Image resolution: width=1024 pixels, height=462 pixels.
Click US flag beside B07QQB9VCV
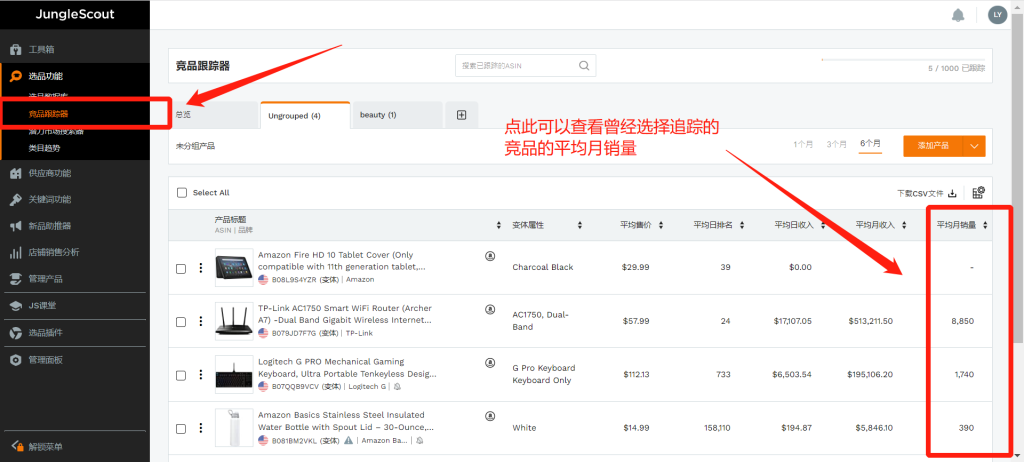point(263,387)
